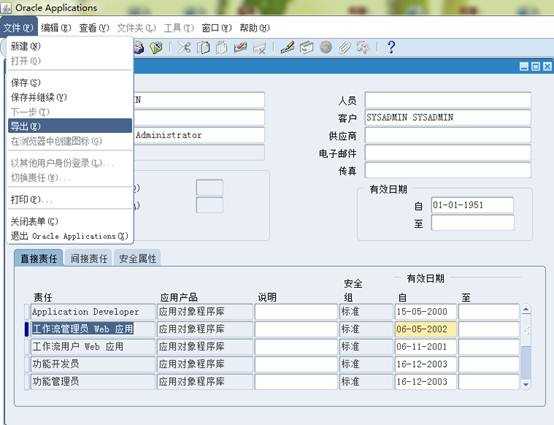The width and height of the screenshot is (554, 425).
Task: Select the Application Developer responsibility row
Action: pyautogui.click(x=93, y=312)
